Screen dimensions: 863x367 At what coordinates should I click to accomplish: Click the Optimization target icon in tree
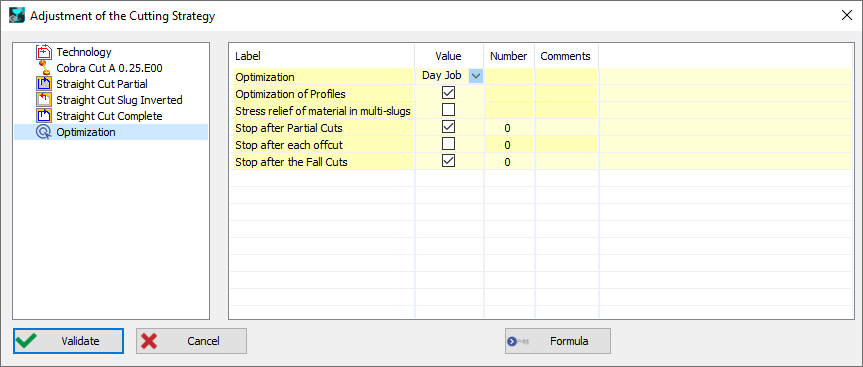43,132
